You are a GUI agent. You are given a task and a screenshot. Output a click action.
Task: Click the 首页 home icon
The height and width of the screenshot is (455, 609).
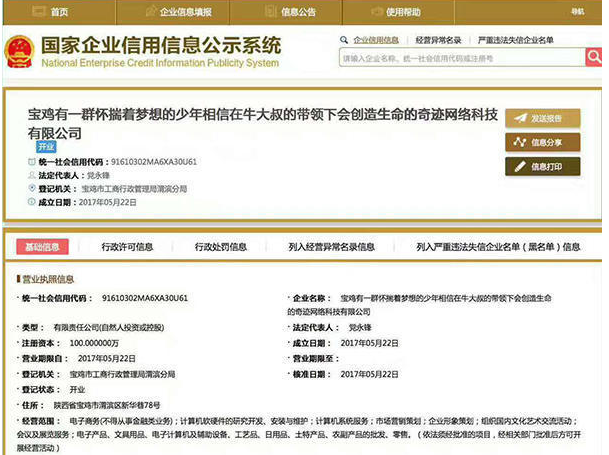tap(39, 12)
